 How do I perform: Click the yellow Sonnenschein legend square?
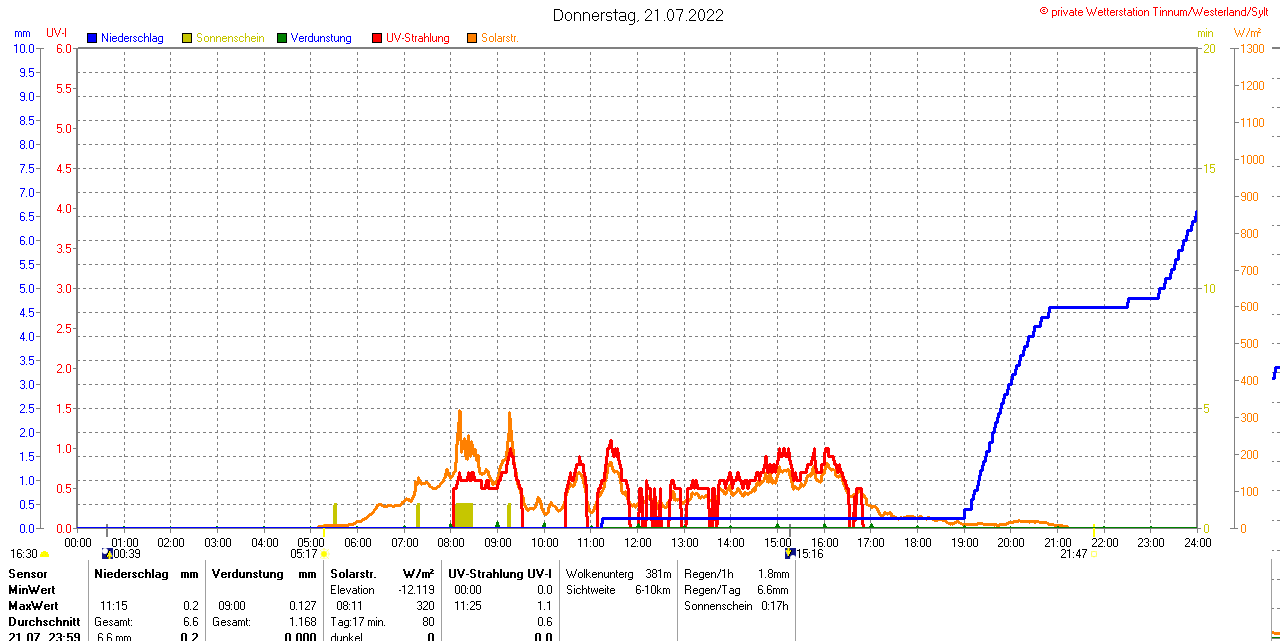pos(187,38)
